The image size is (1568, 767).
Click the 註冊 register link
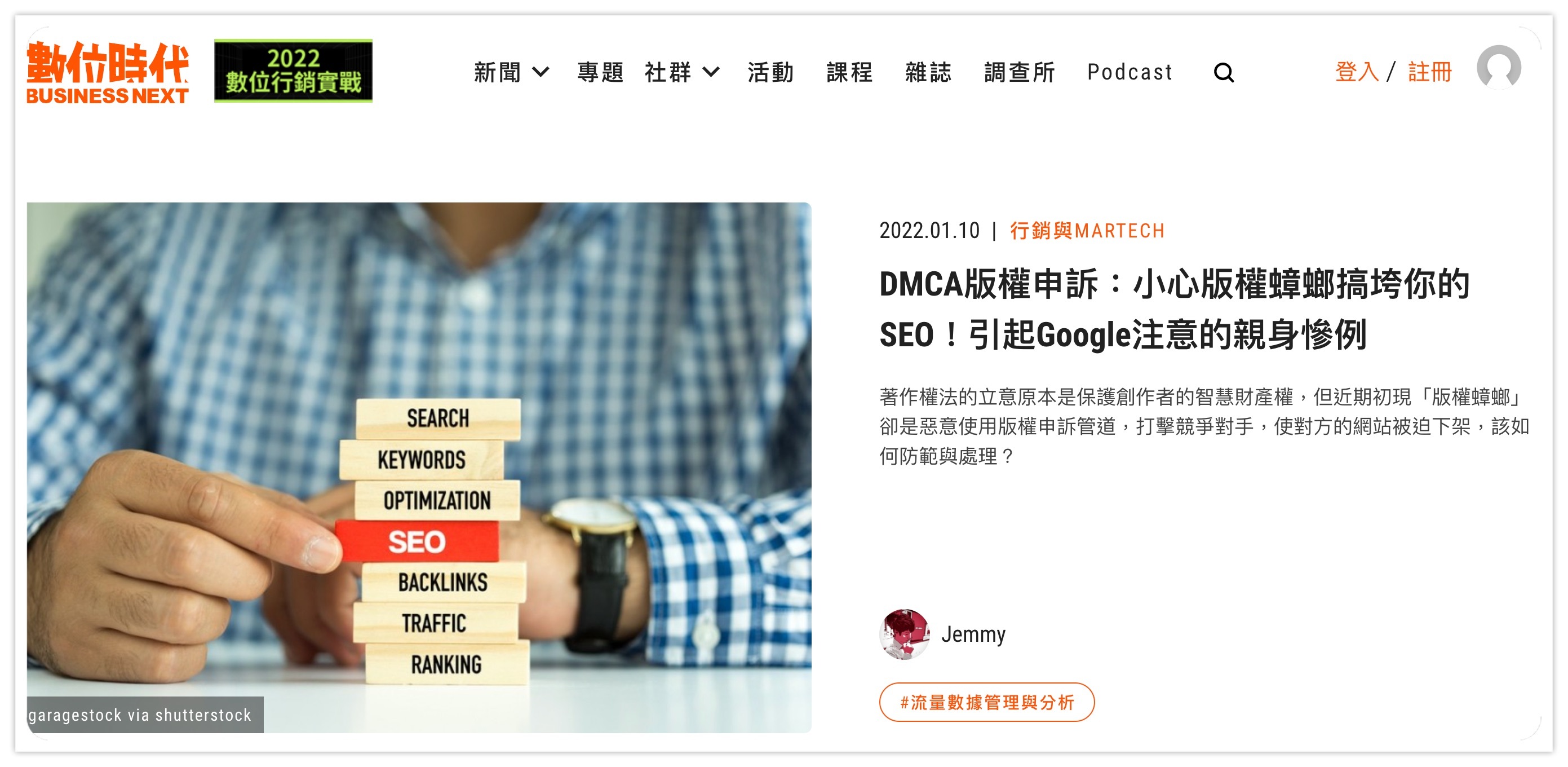(x=1430, y=72)
